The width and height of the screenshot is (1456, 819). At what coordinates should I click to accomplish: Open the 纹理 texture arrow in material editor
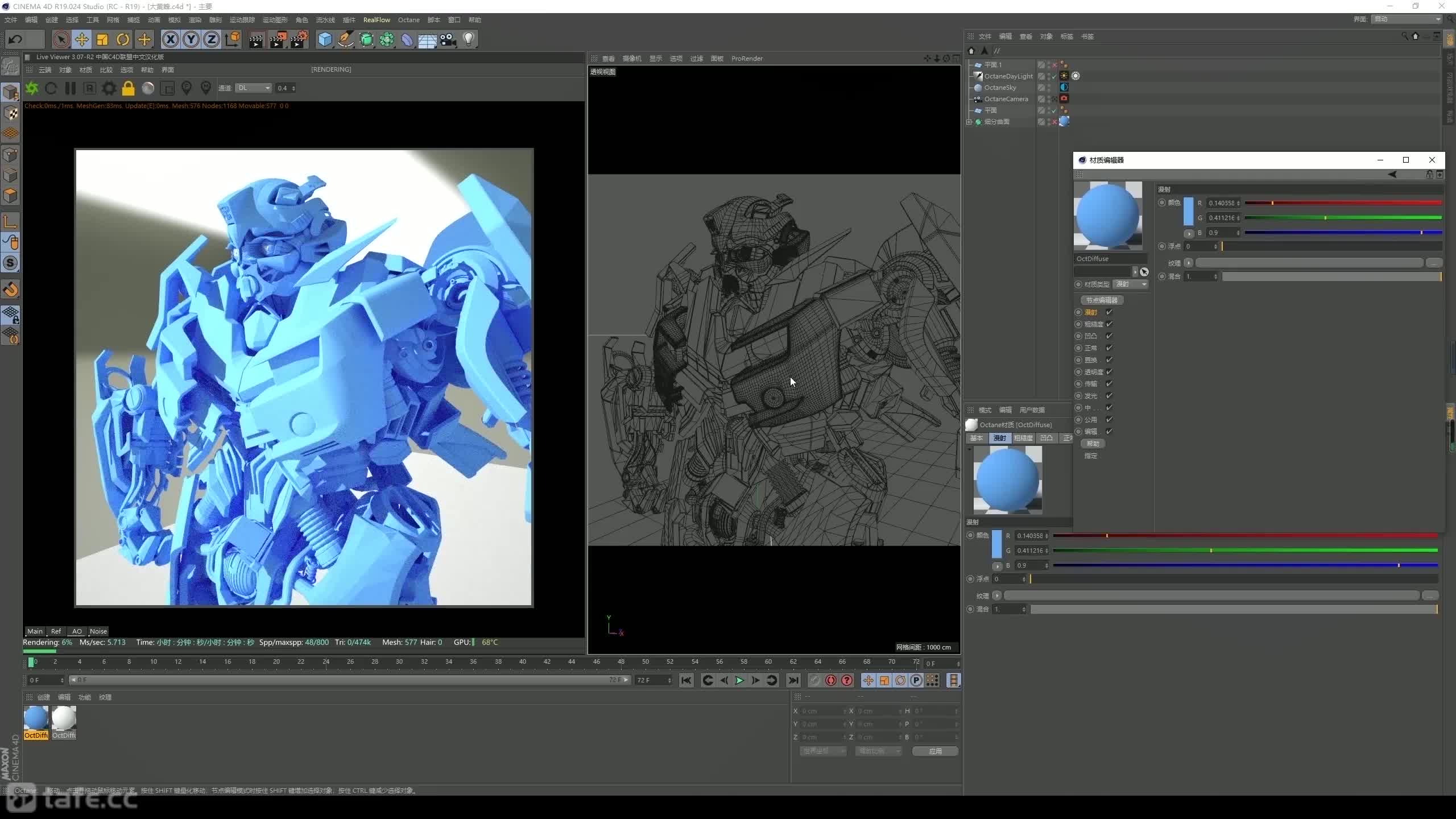coord(1188,263)
